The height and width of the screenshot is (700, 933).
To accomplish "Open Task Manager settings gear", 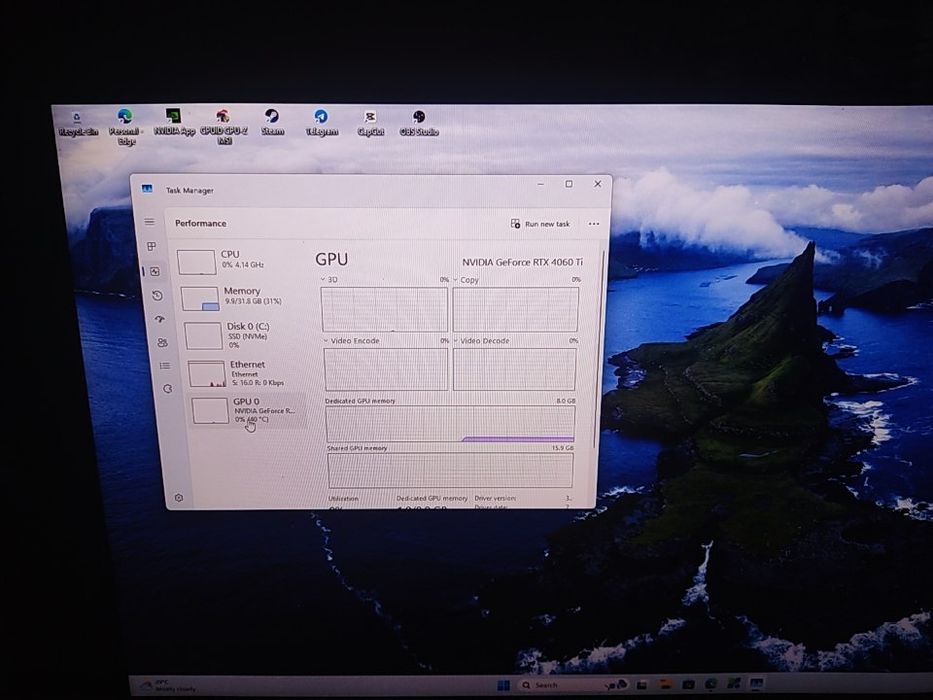I will point(179,498).
